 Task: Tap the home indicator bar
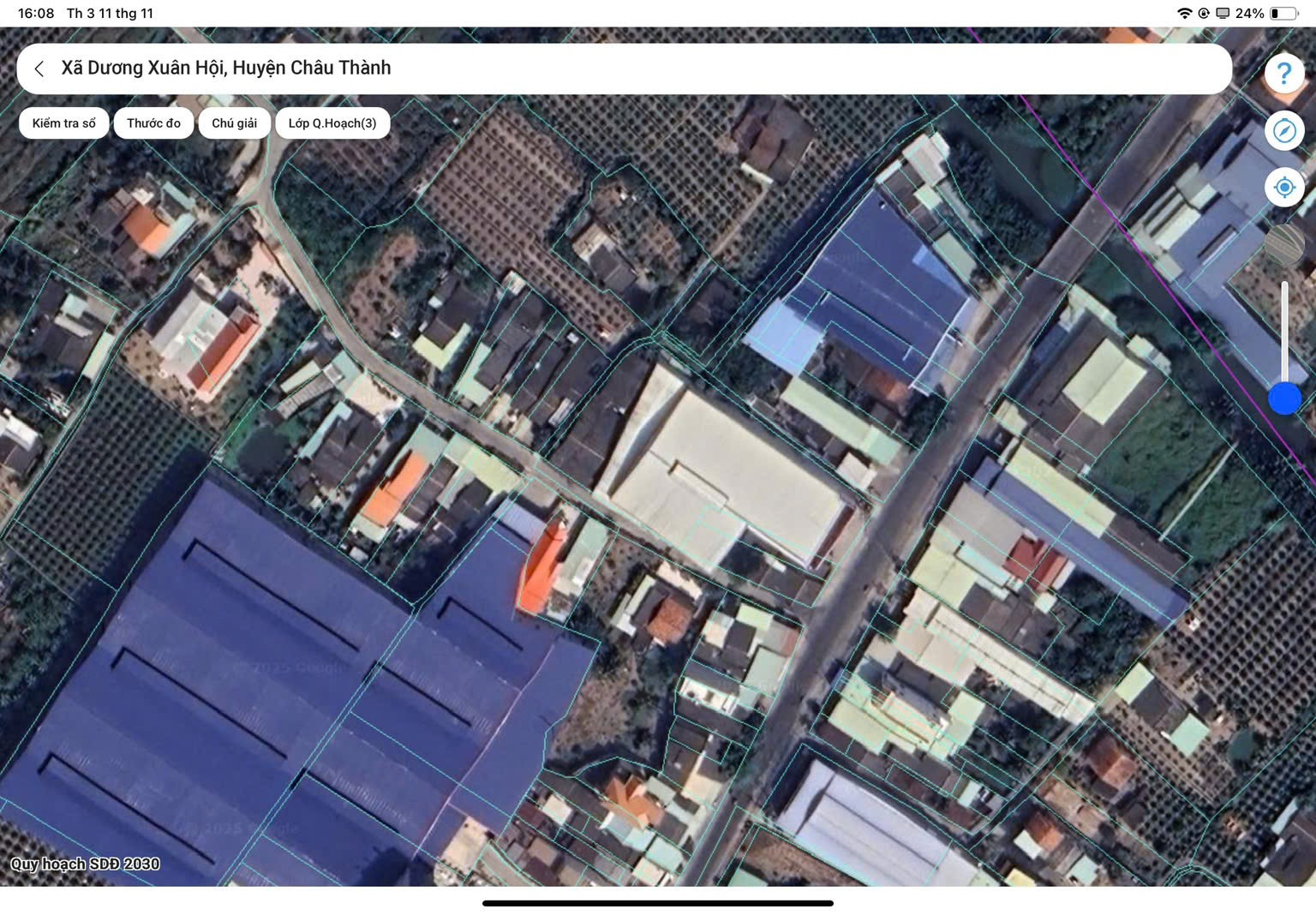point(657,903)
